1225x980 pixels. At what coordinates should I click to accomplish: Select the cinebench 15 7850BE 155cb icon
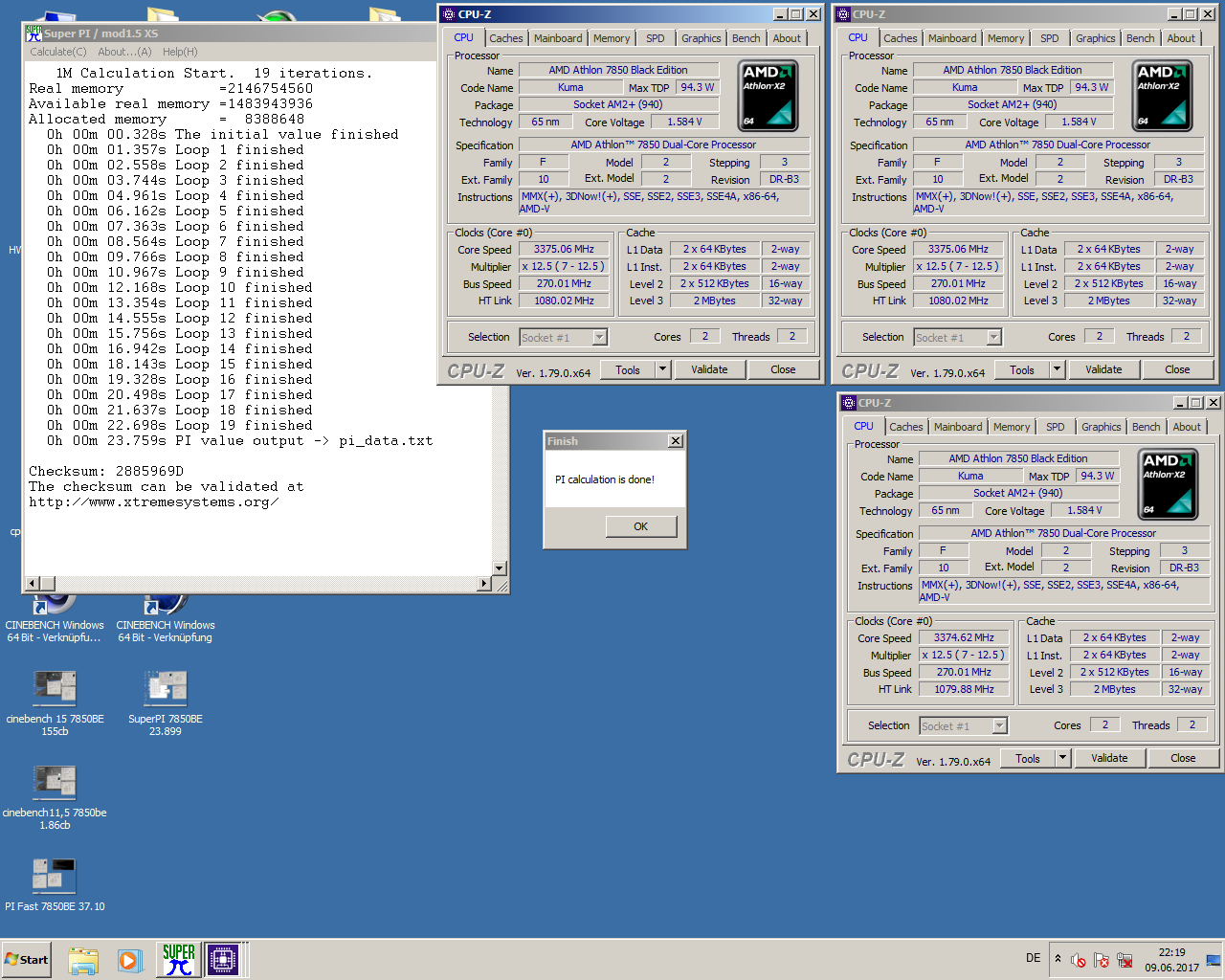point(55,702)
